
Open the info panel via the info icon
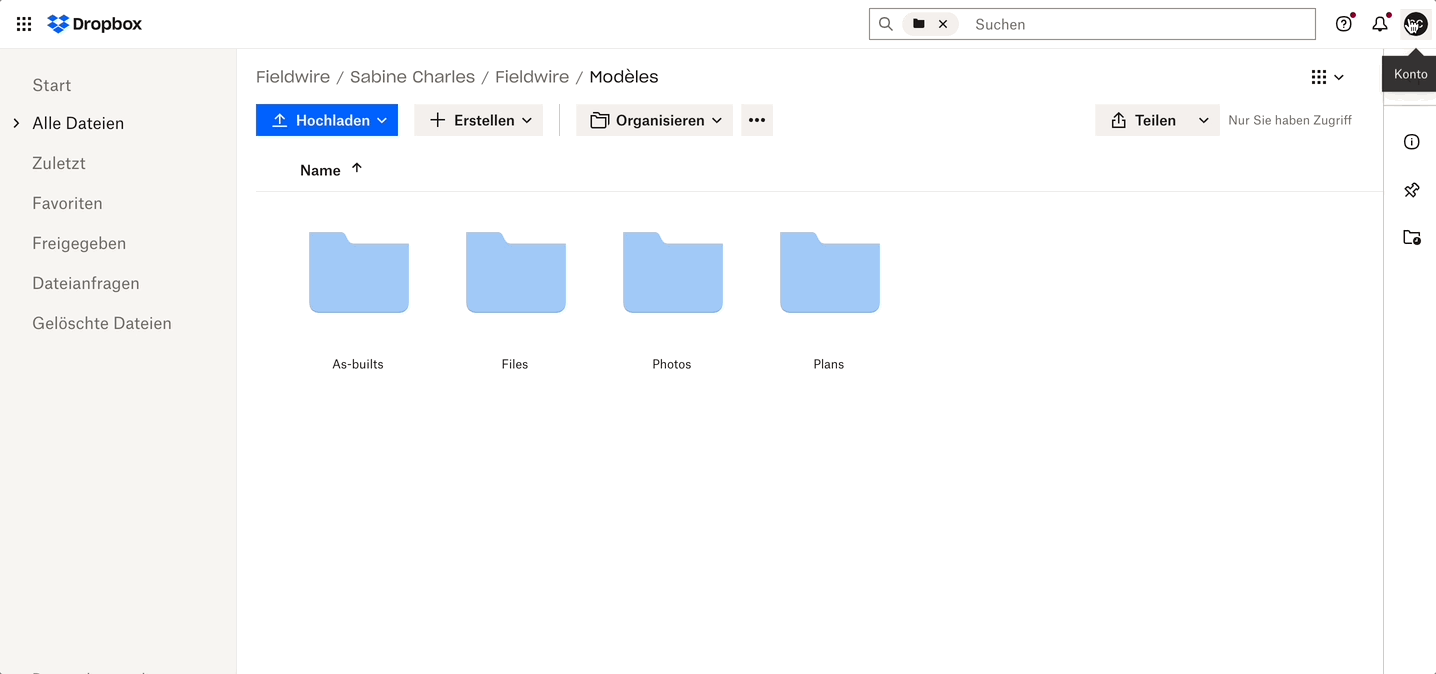1411,142
